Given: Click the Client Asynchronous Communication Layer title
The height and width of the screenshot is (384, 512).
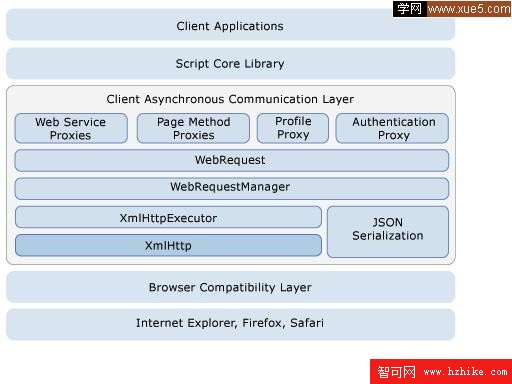Looking at the screenshot, I should [230, 99].
